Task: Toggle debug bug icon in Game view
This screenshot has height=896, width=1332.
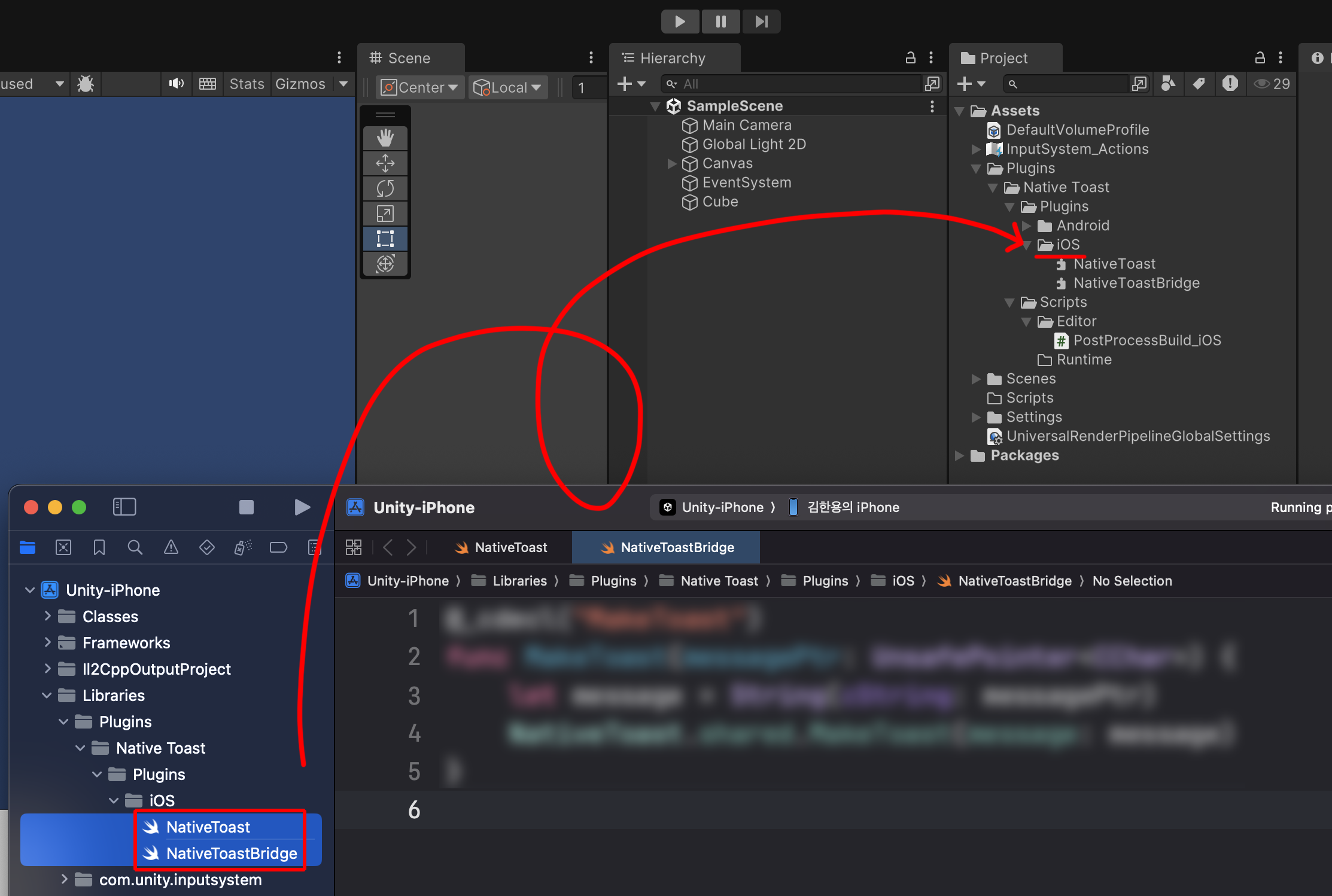Action: (x=86, y=84)
